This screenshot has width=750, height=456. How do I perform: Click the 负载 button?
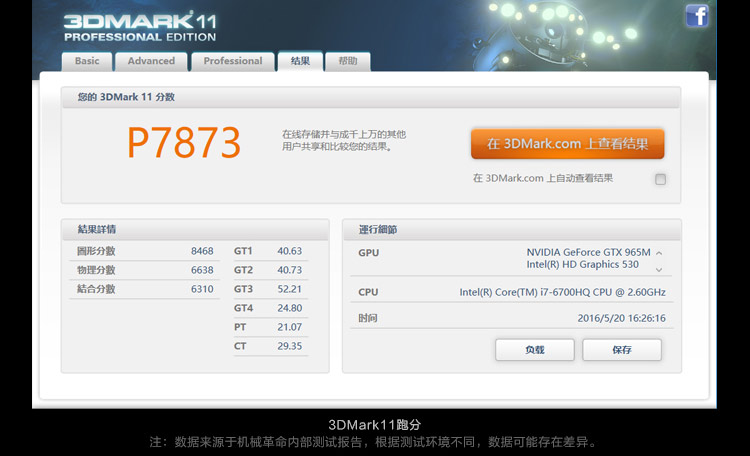click(x=535, y=350)
